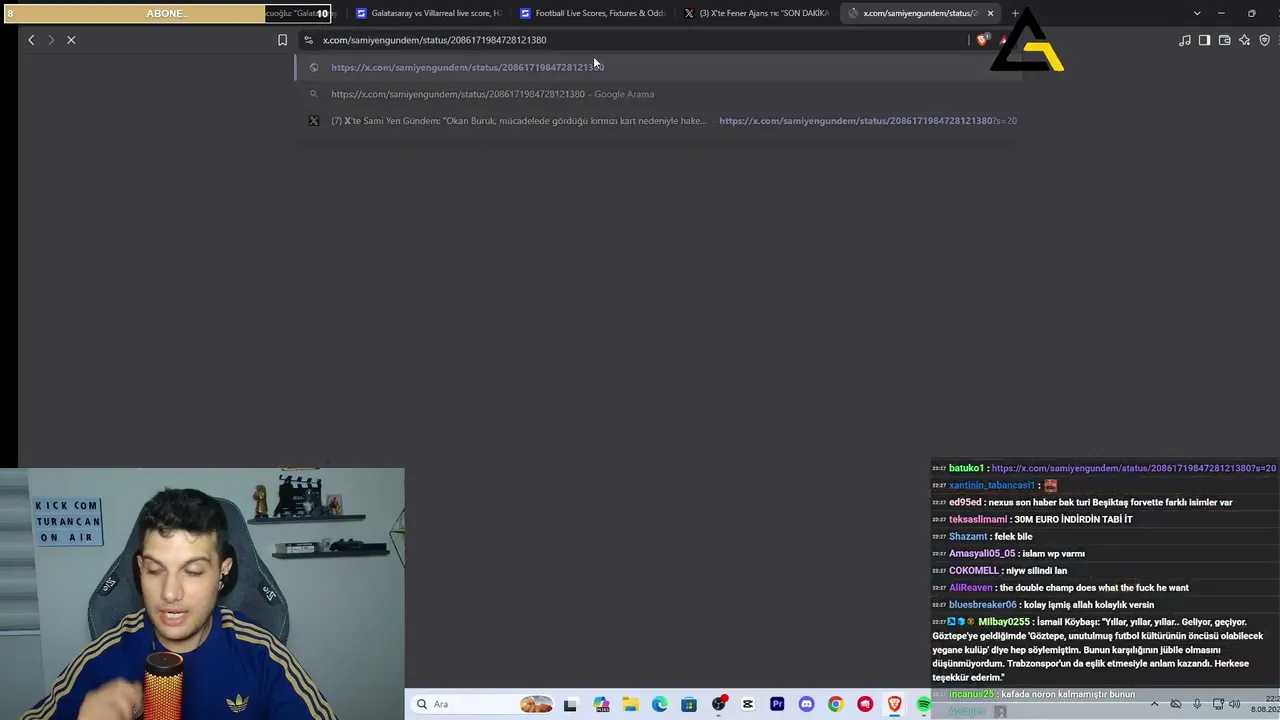Open the Brave Wallet icon
Viewport: 1280px width, 720px height.
tap(1224, 40)
